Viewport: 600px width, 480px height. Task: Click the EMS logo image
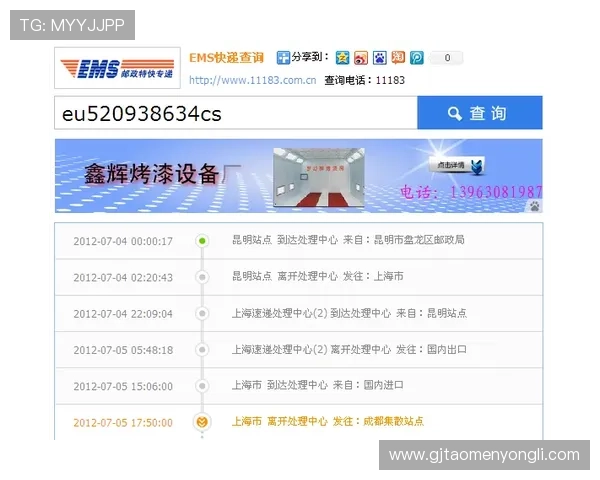click(117, 68)
